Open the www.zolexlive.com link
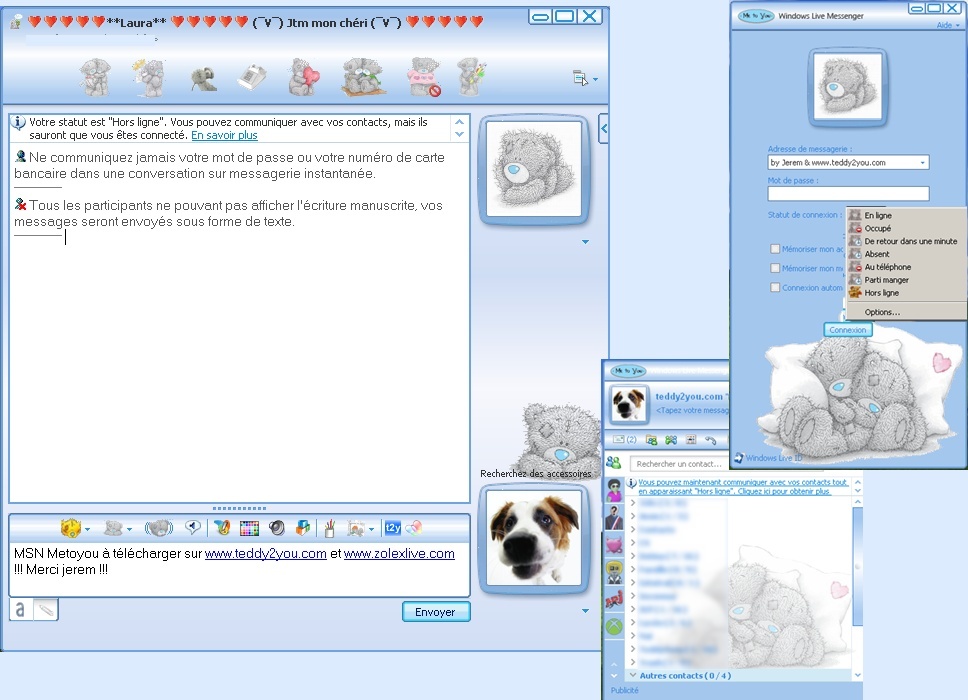The height and width of the screenshot is (700, 968). 399,554
